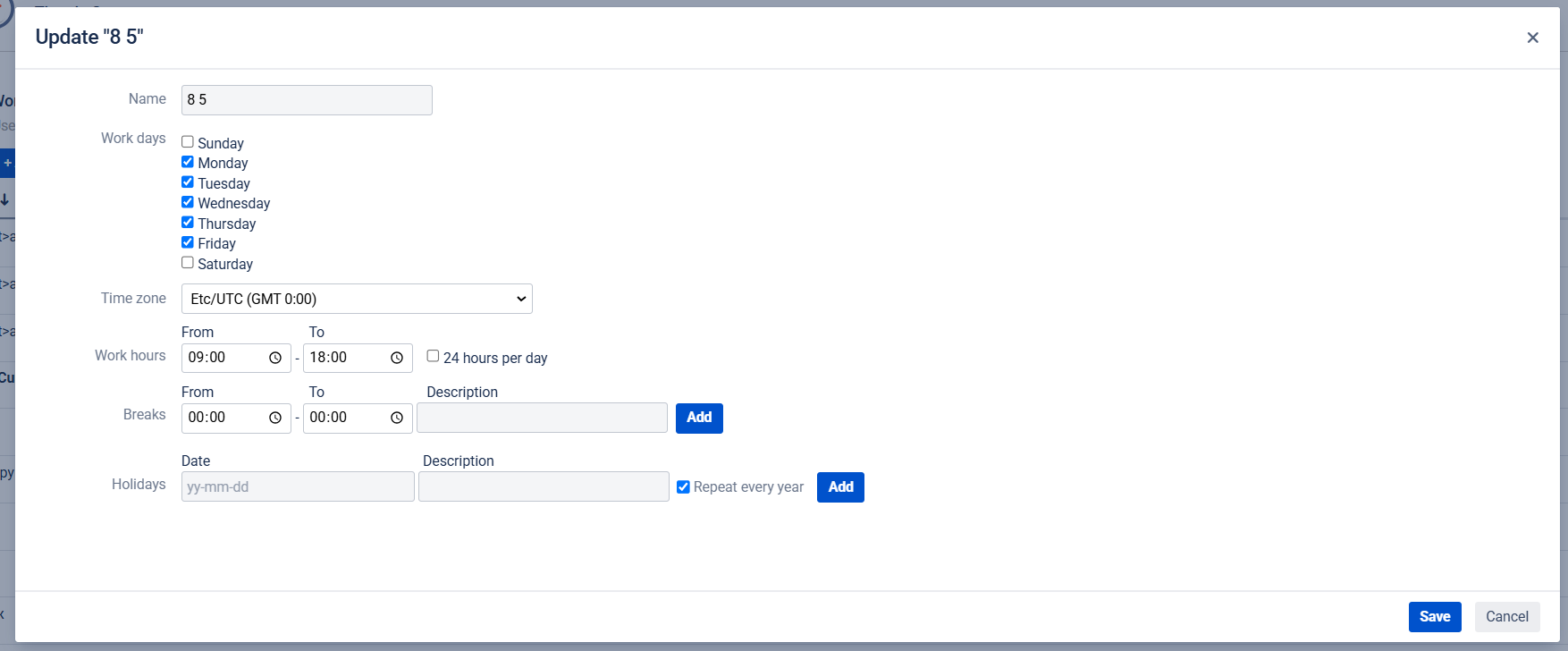
Task: Click the holiday Date input field
Action: pyautogui.click(x=298, y=487)
